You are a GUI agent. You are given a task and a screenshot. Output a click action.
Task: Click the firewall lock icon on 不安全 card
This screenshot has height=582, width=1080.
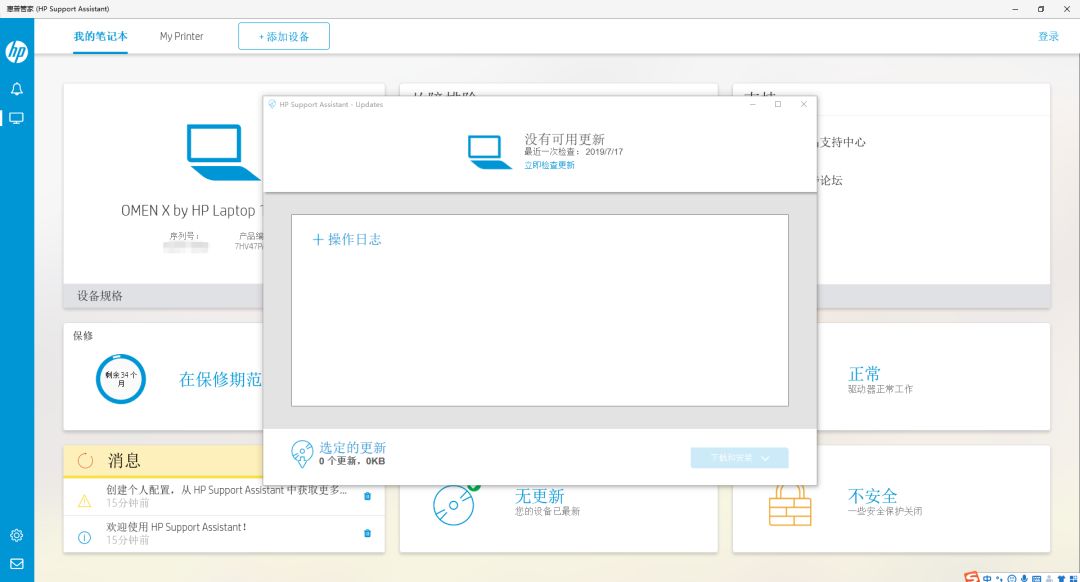tap(789, 505)
